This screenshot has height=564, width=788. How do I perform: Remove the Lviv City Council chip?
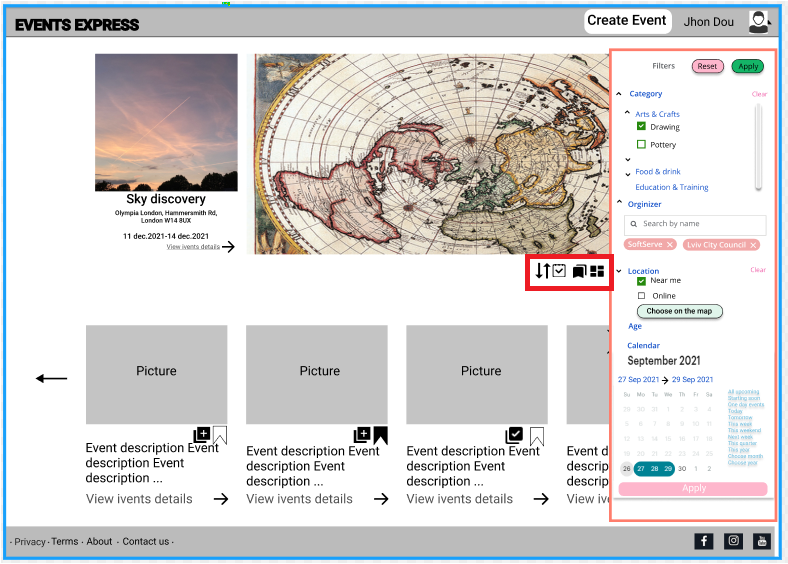point(753,245)
